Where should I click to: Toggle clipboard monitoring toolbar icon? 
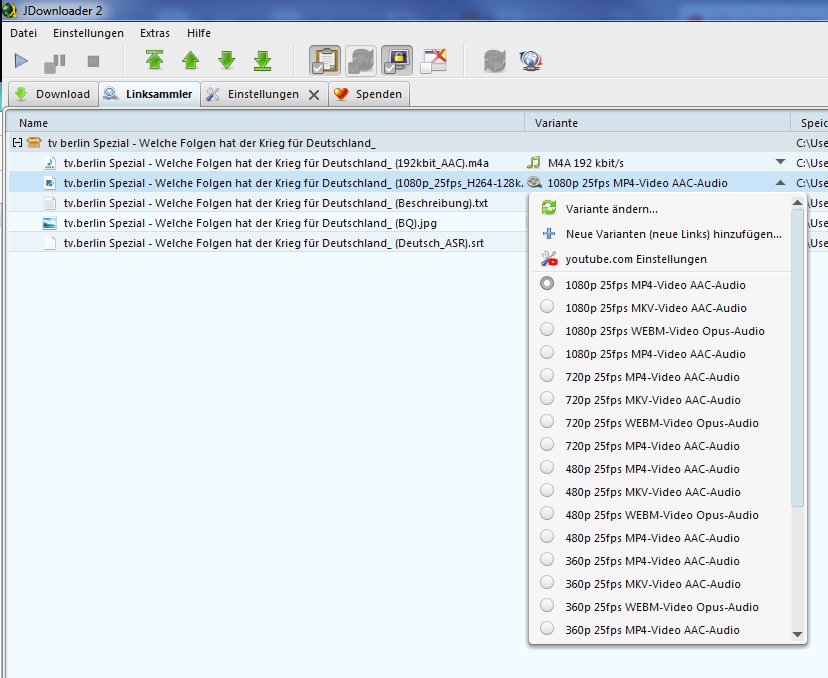tap(325, 61)
